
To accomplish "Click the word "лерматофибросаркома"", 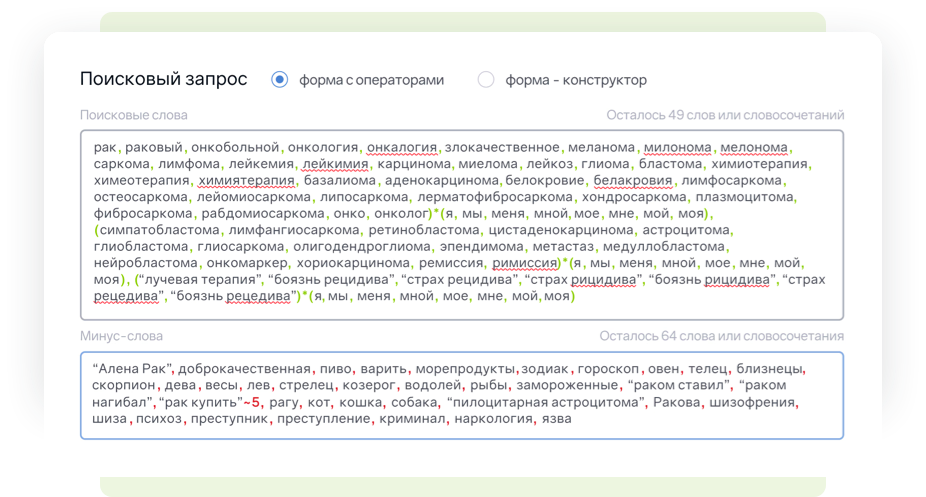I will pyautogui.click(x=495, y=197).
